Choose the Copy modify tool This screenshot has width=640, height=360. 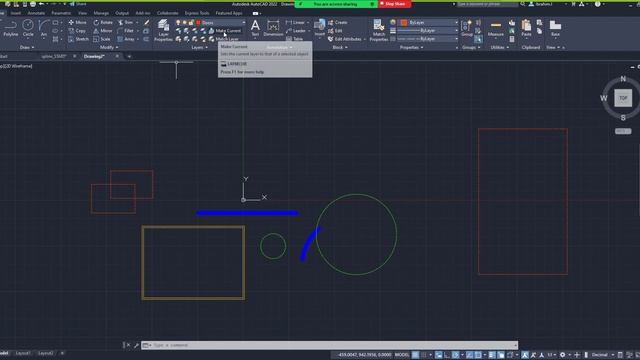(77, 31)
